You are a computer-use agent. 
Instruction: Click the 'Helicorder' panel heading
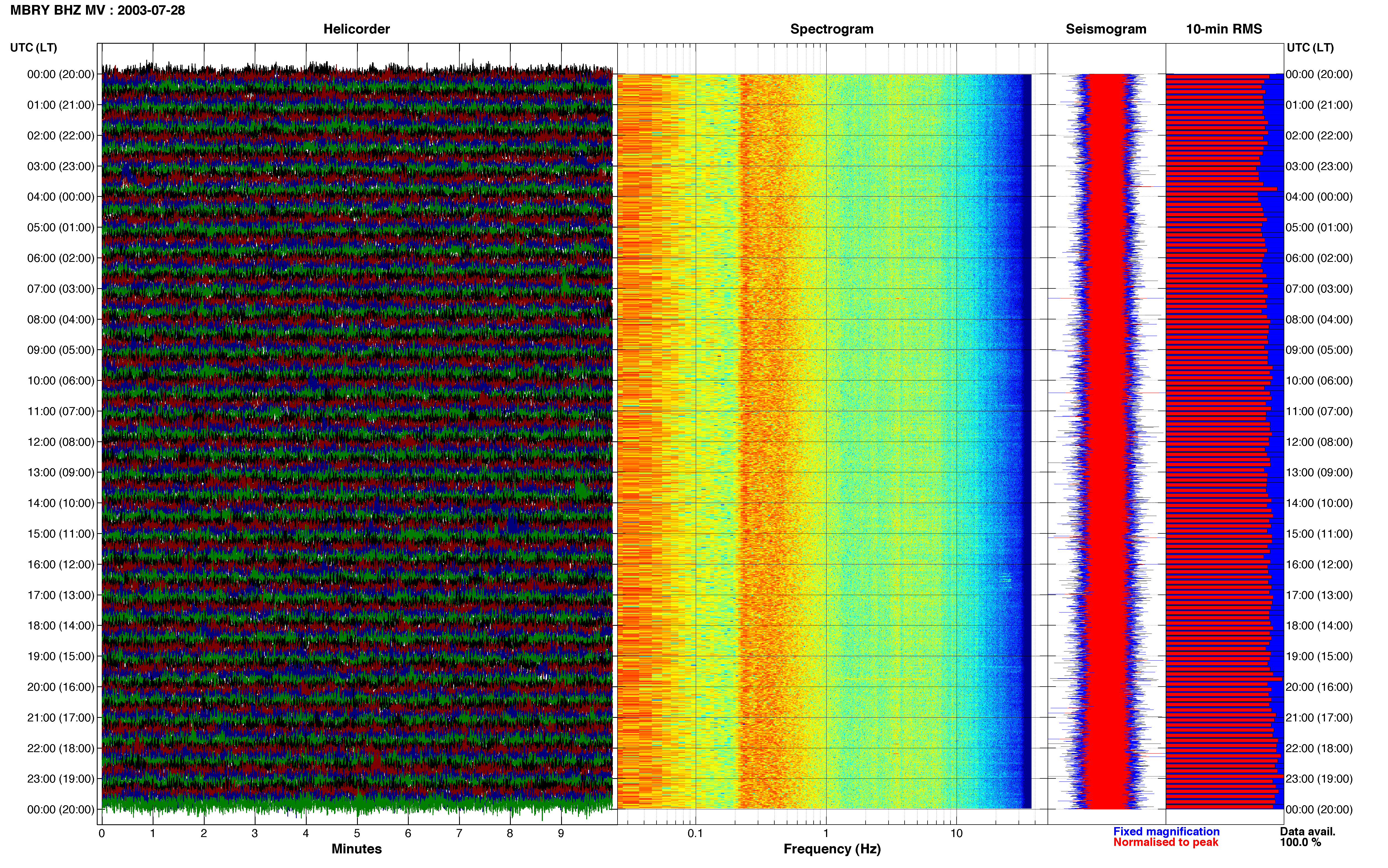tap(356, 29)
